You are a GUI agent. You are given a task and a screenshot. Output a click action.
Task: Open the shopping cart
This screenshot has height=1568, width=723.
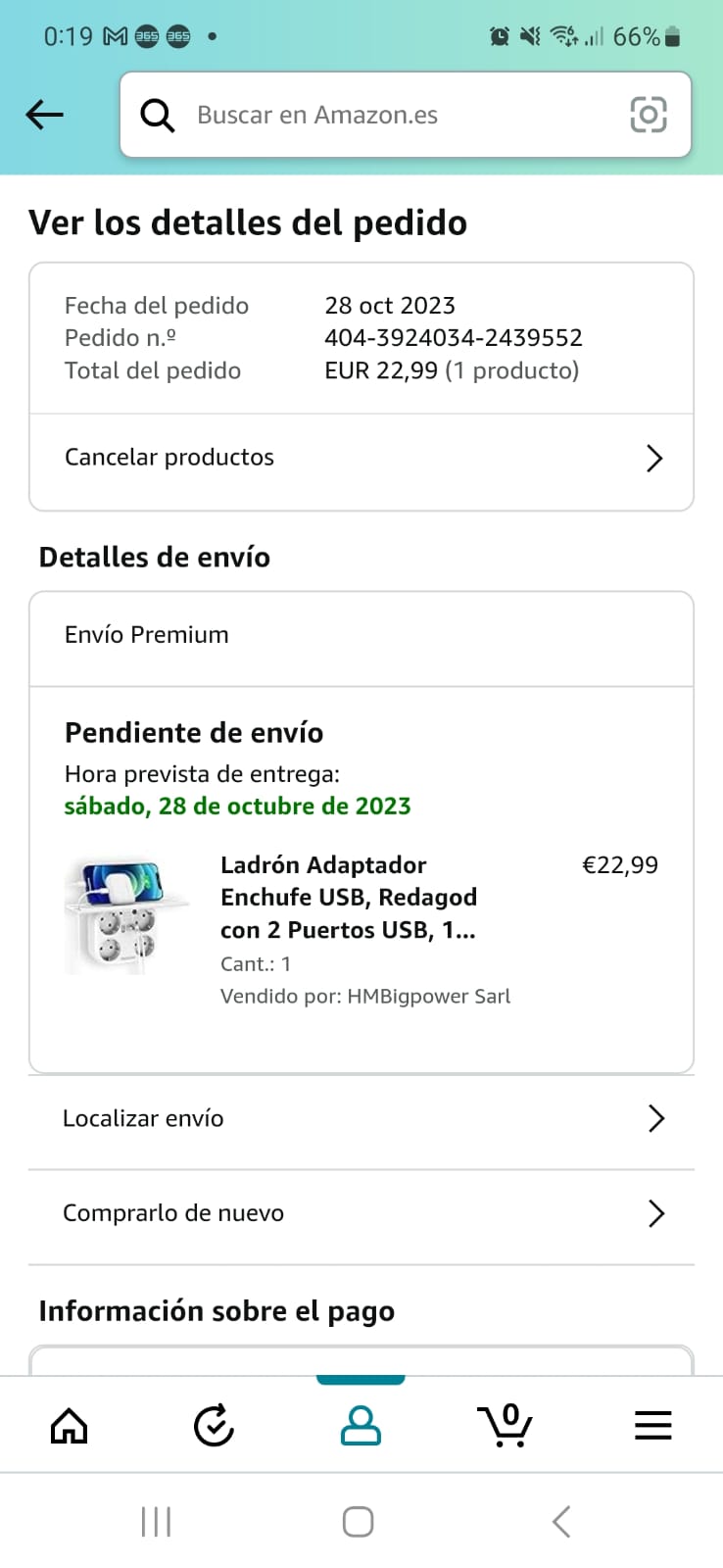click(506, 1425)
